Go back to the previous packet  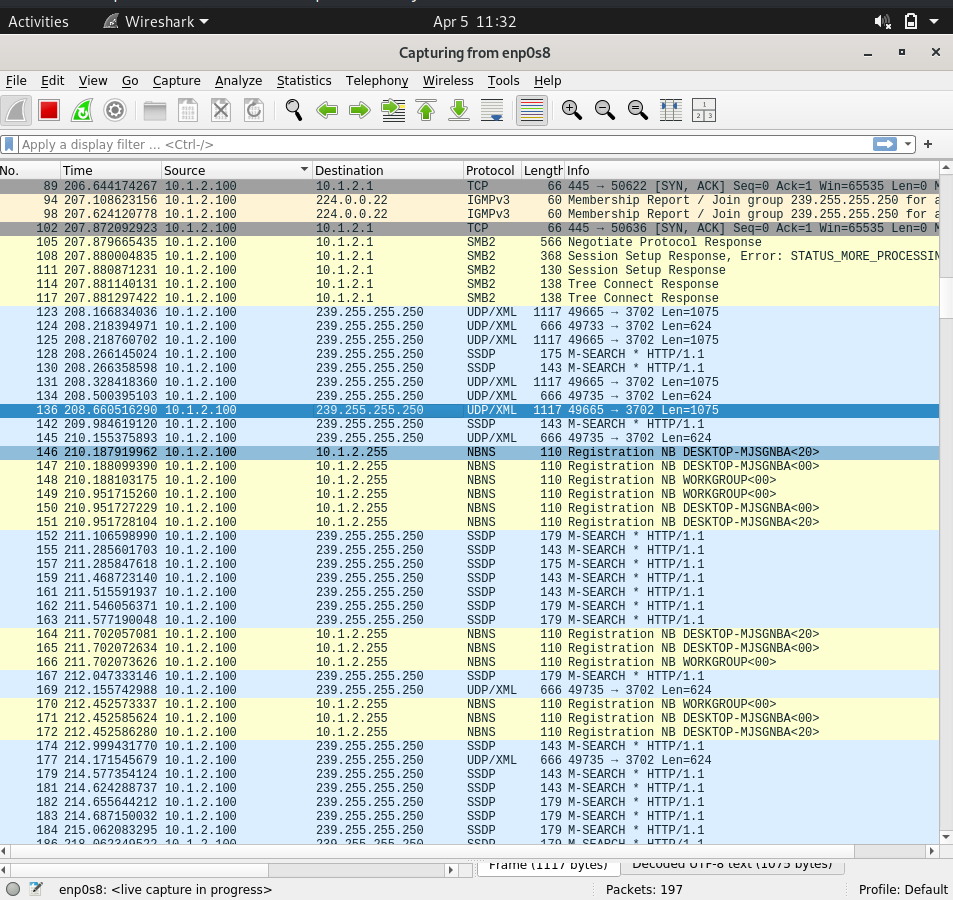327,111
